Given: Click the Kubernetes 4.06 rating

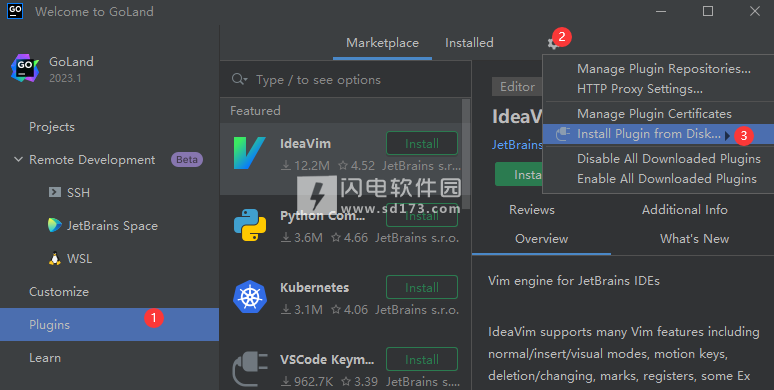Looking at the screenshot, I should click(349, 310).
